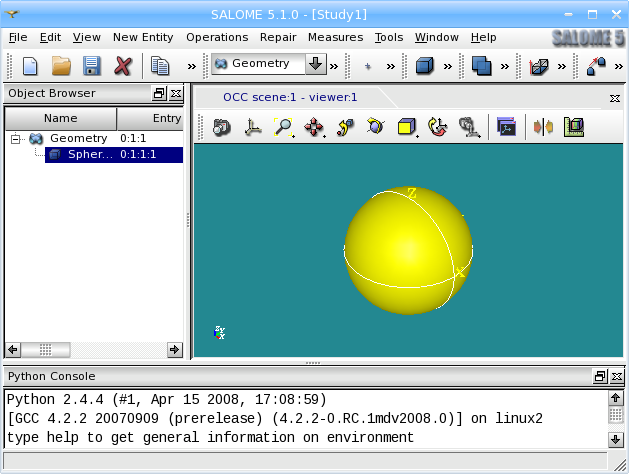This screenshot has height=474, width=629.
Task: Close the OCC viewer tab with its X
Action: [x=615, y=98]
